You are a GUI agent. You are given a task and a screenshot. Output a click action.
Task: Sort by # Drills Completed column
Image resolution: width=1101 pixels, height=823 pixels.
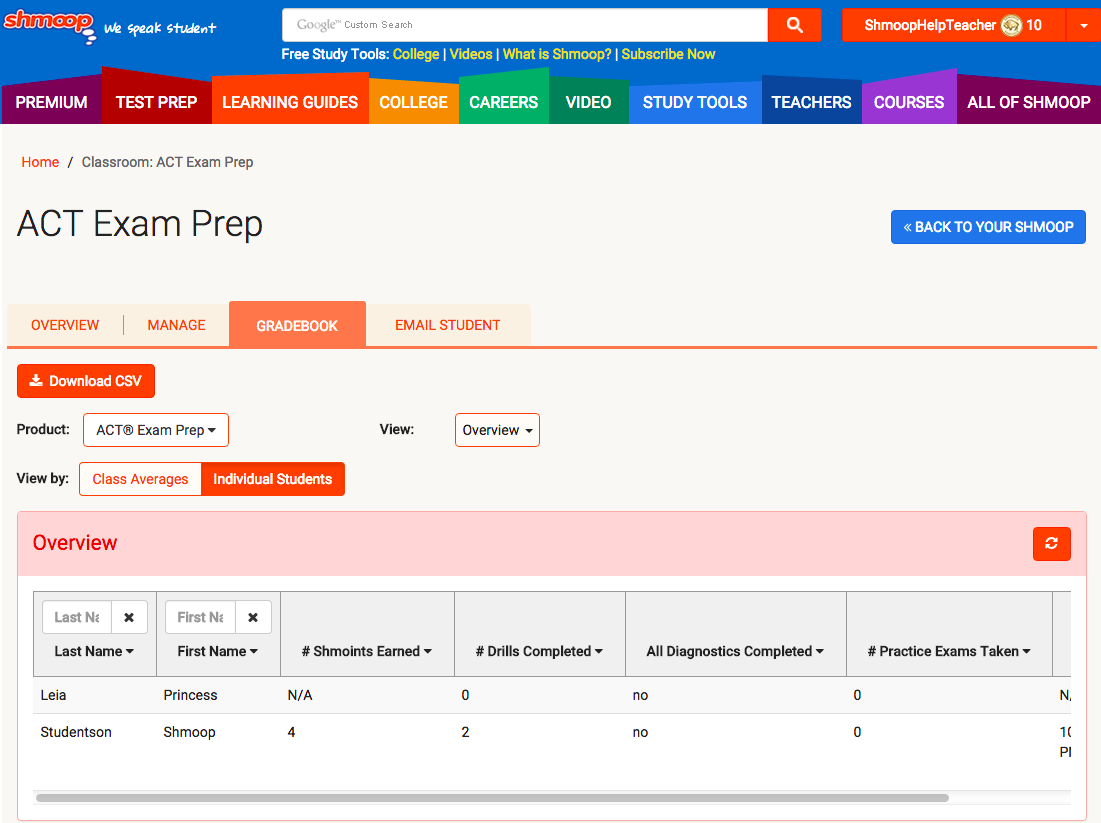539,651
